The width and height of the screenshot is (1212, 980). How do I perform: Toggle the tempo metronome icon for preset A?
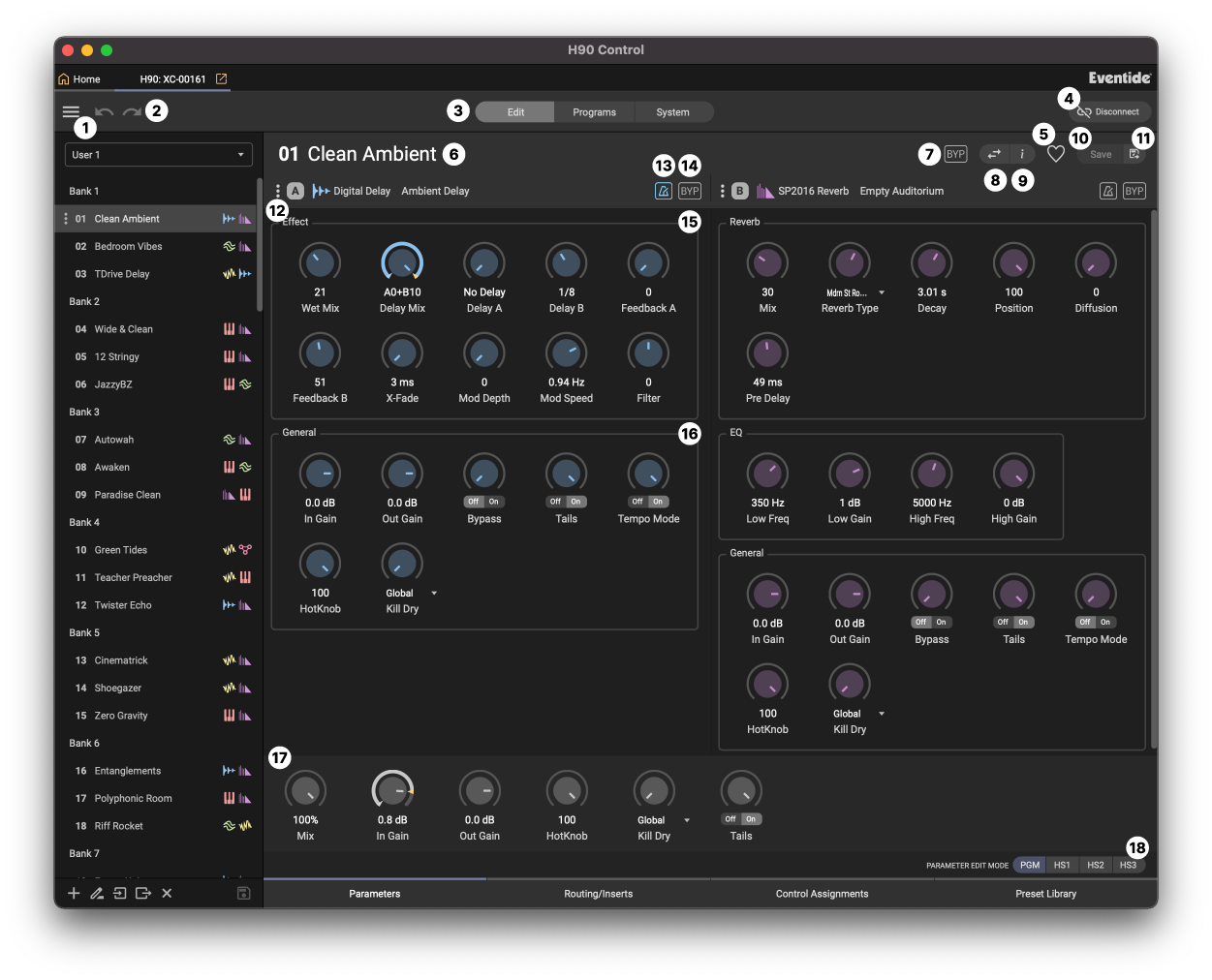pyautogui.click(x=664, y=191)
